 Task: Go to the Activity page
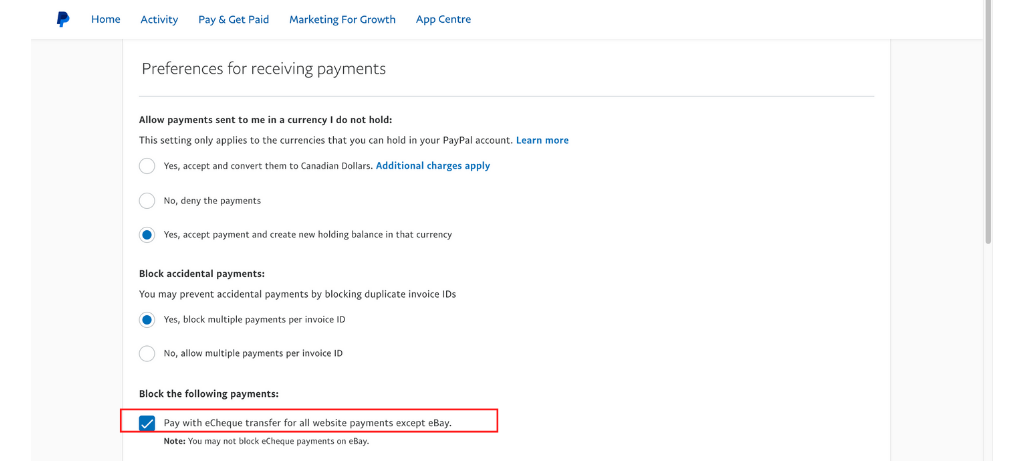click(x=159, y=20)
